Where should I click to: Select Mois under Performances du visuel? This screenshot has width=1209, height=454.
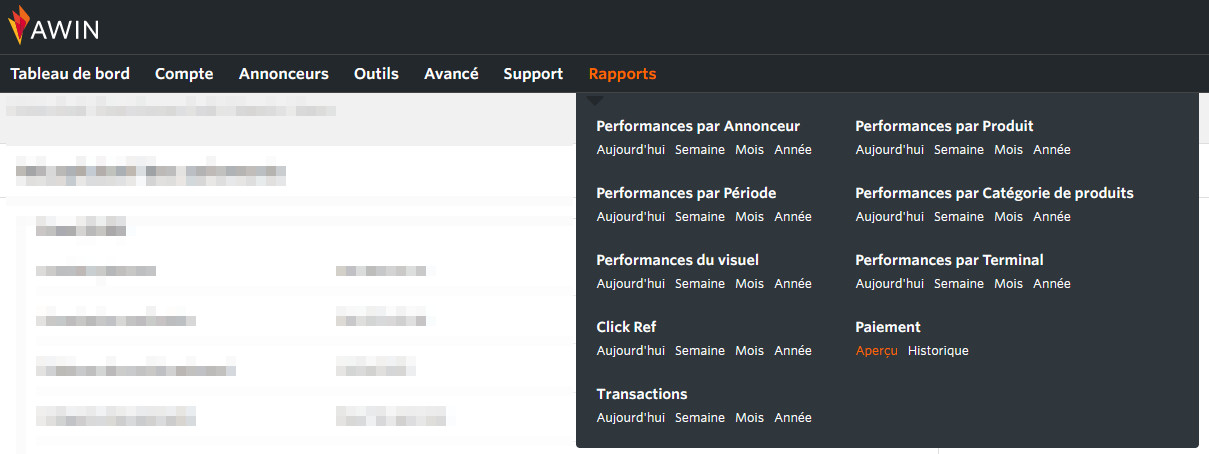[749, 284]
